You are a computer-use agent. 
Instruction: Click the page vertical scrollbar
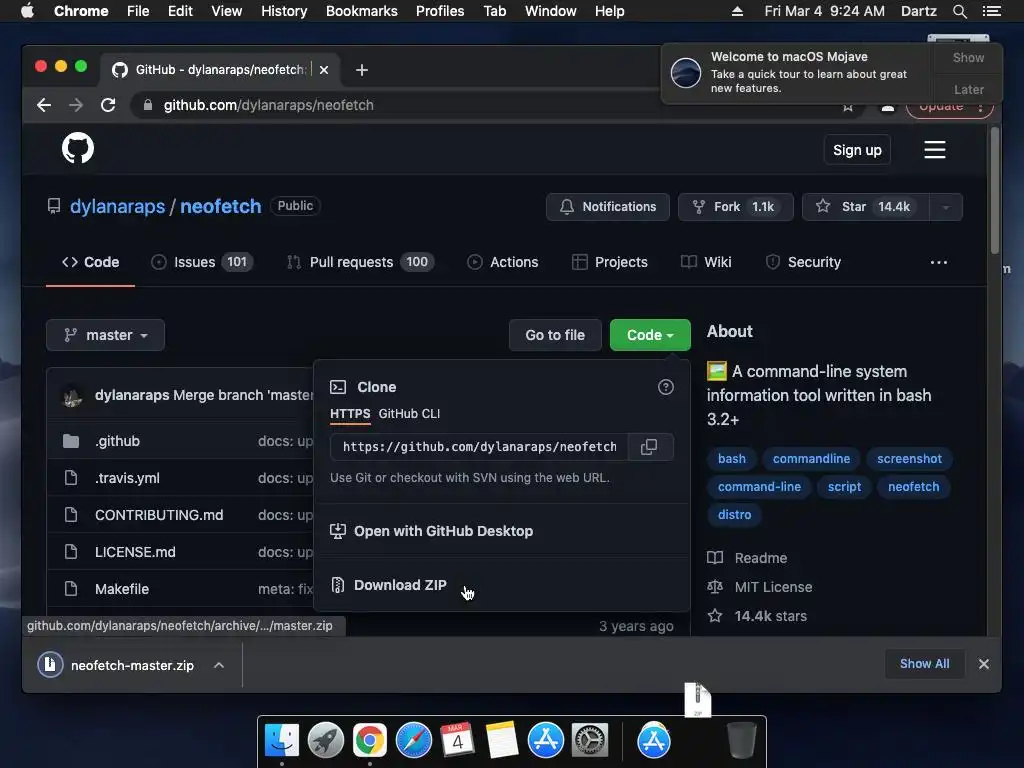coord(995,190)
